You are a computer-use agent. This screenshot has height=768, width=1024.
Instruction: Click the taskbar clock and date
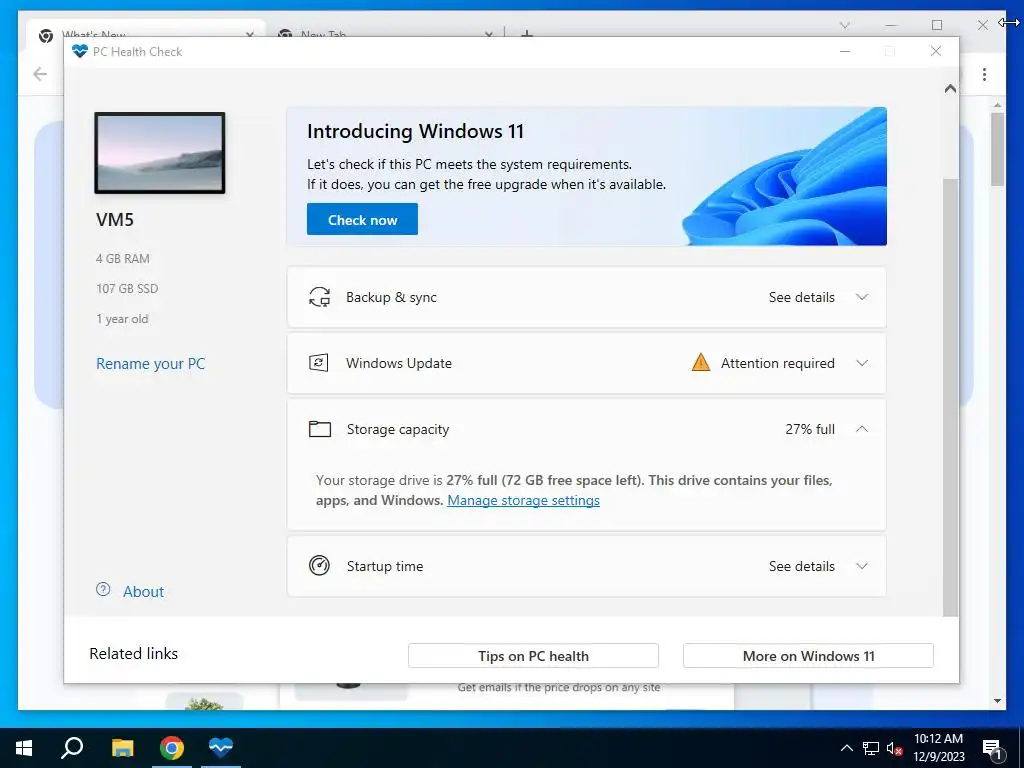point(938,748)
